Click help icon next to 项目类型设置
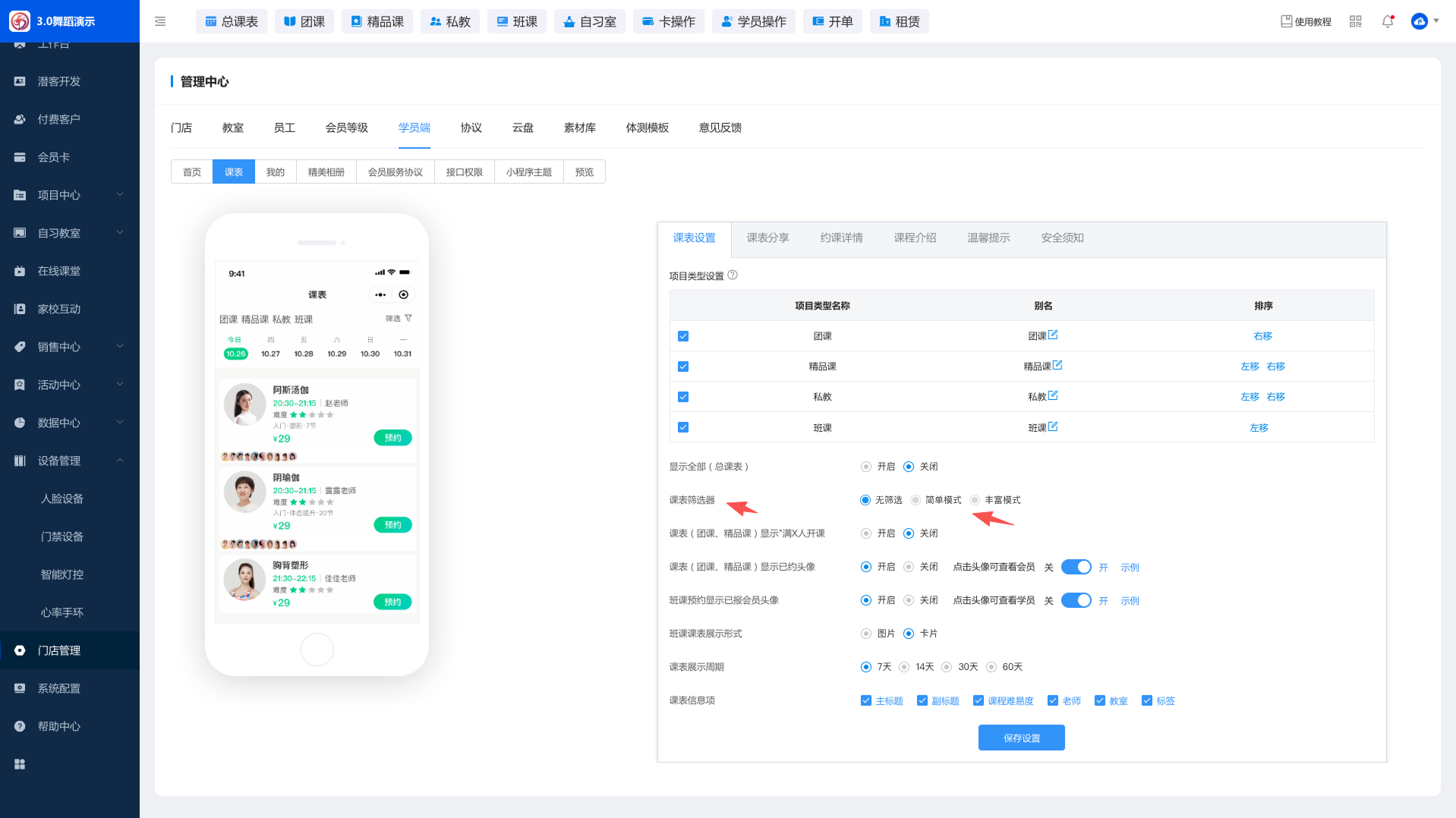The width and height of the screenshot is (1456, 818). coord(733,275)
